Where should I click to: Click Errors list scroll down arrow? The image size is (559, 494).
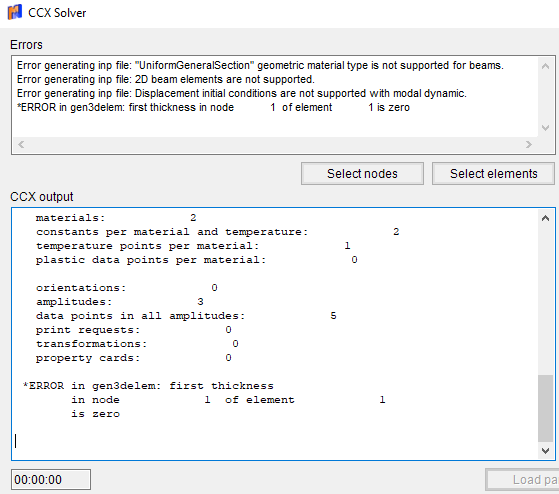[545, 128]
